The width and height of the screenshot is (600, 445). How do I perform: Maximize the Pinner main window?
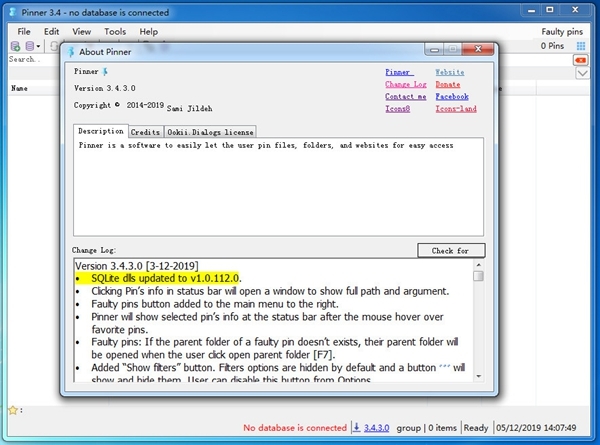coord(550,10)
